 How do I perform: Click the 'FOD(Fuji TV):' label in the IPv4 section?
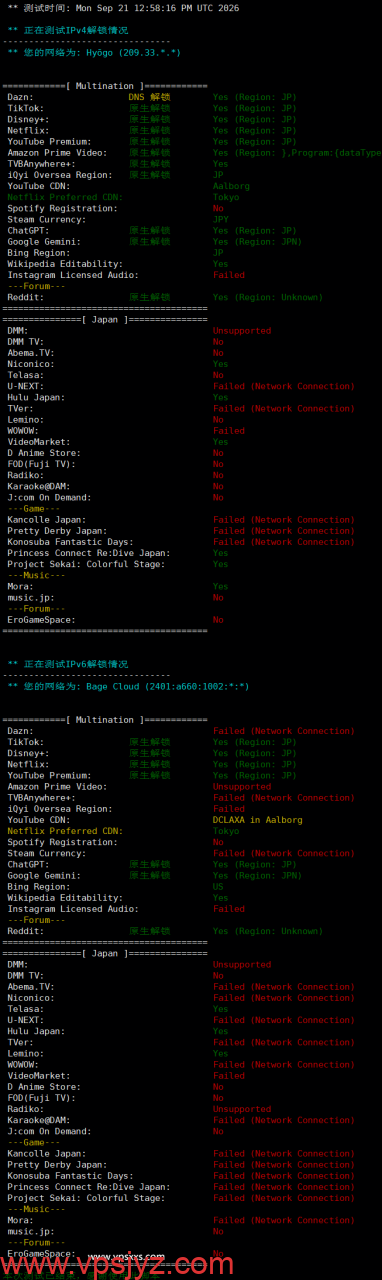[41, 464]
